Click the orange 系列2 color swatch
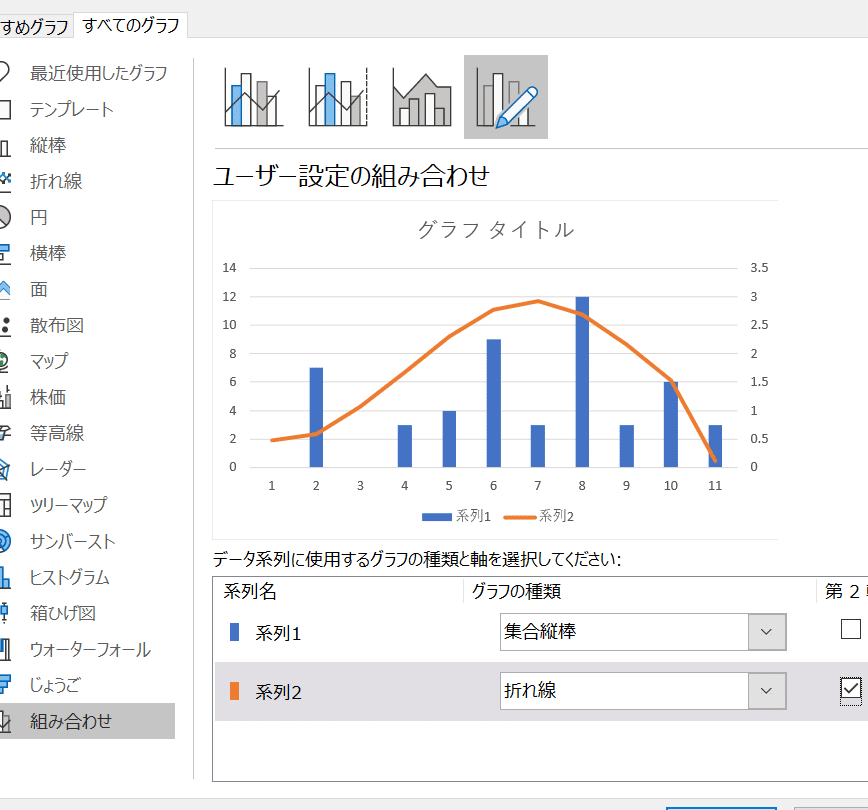The width and height of the screenshot is (868, 810). 235,691
